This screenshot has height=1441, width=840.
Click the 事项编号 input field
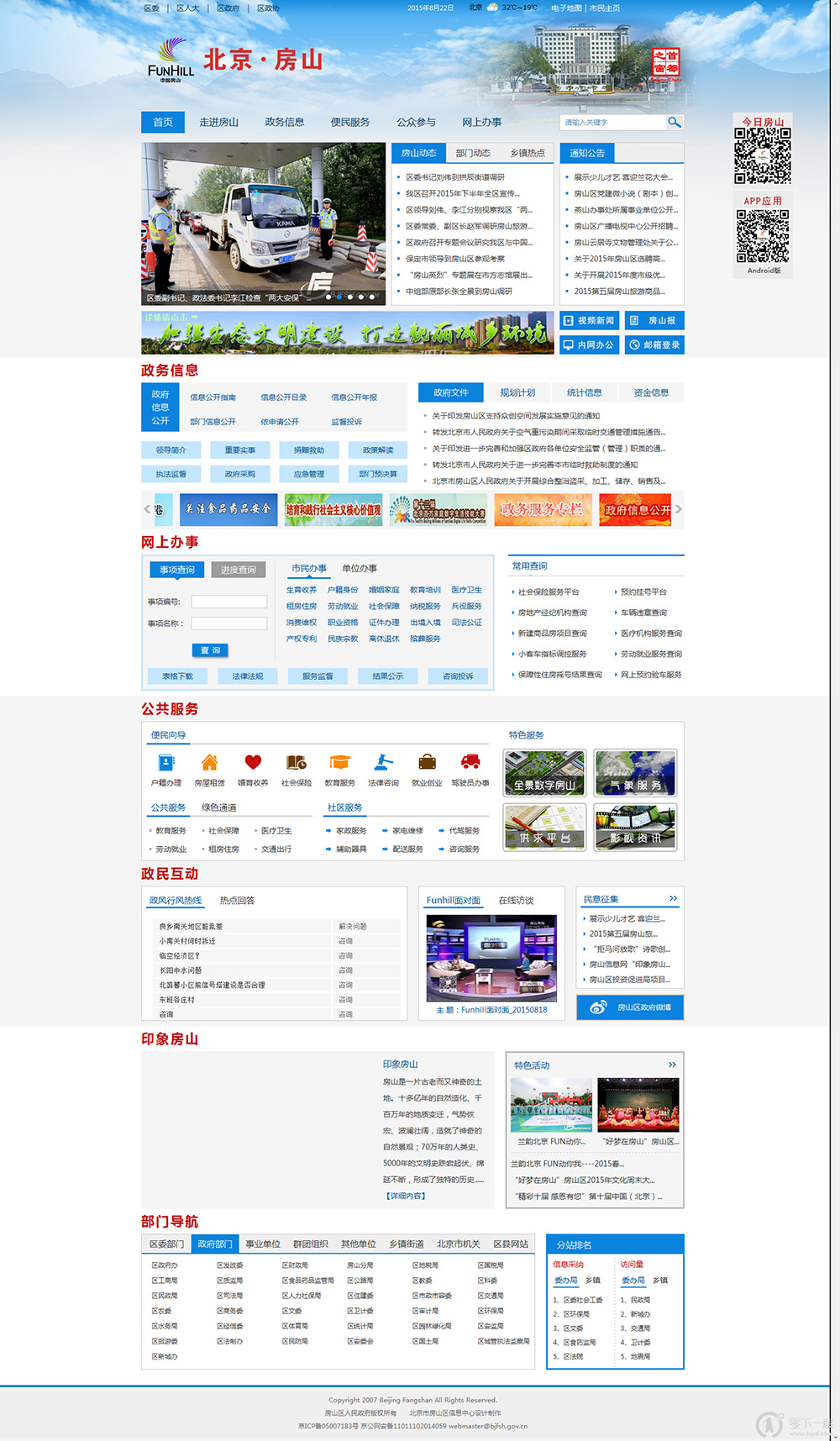click(x=229, y=602)
